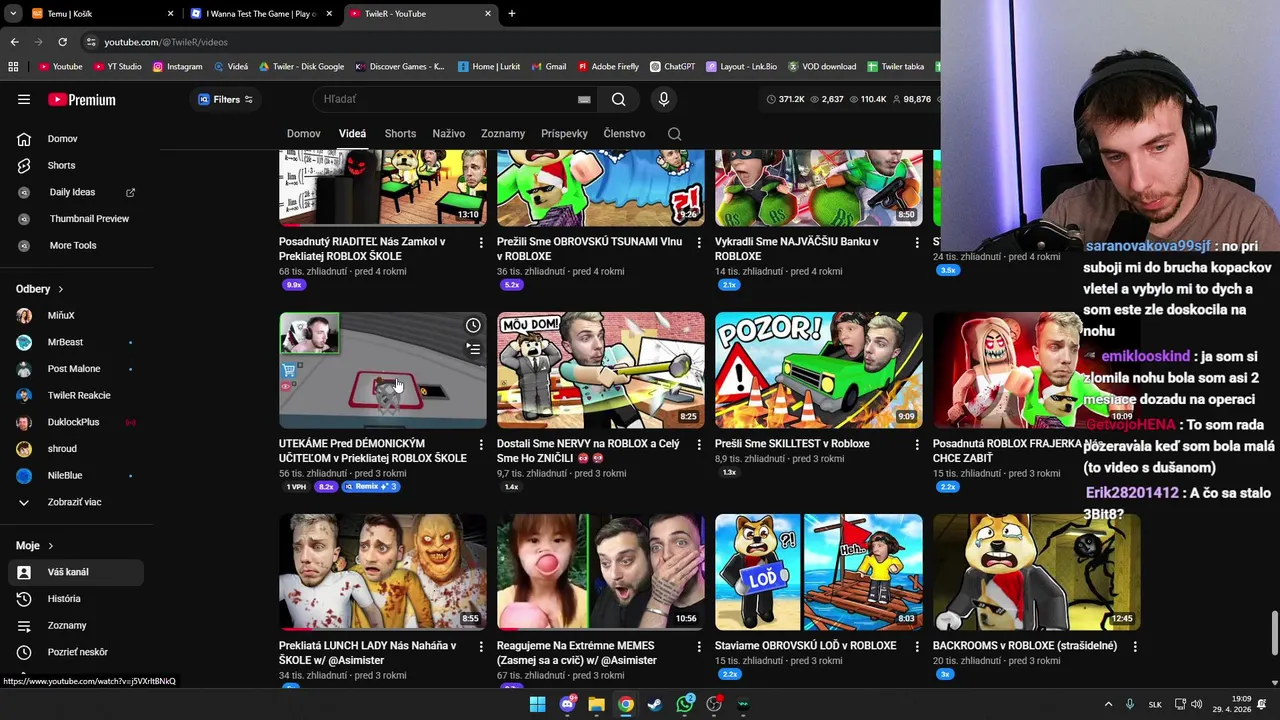This screenshot has height=720, width=1280.
Task: Open the Chrome apps grid
Action: (x=13, y=66)
